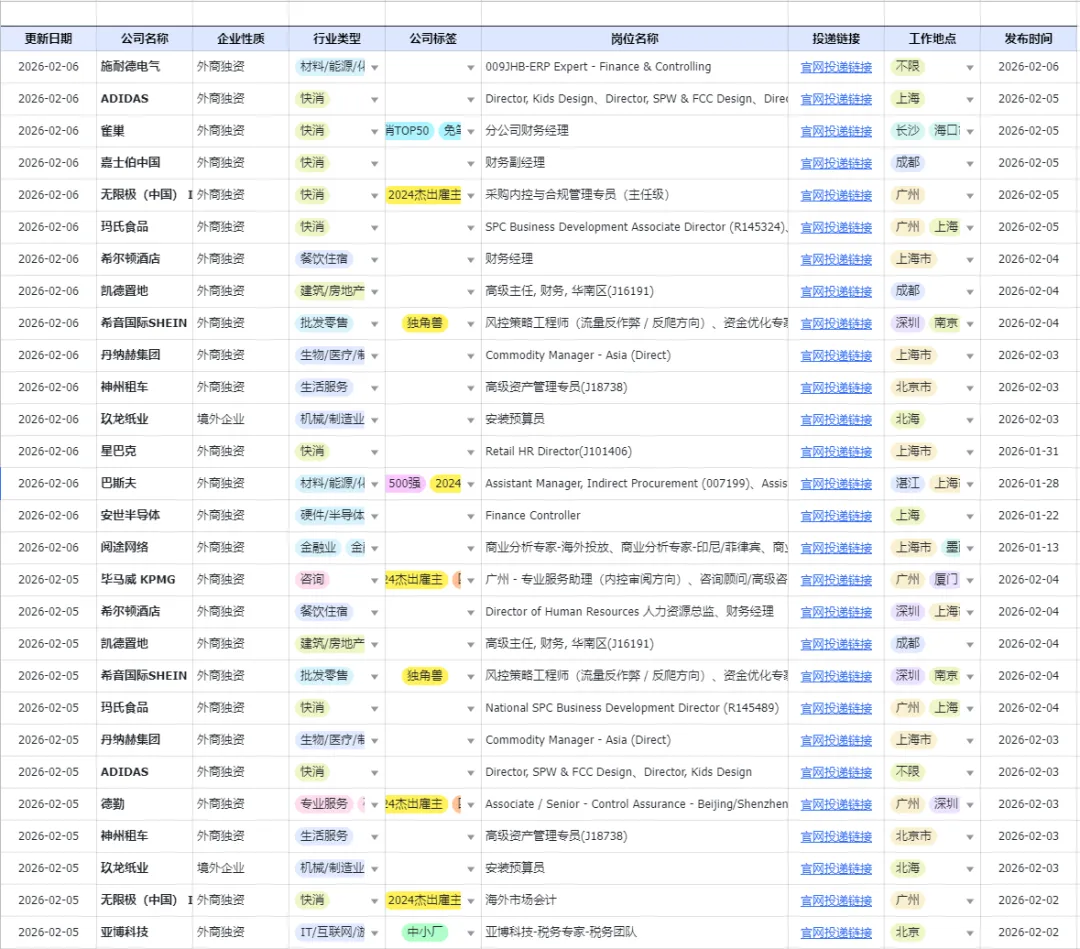Expand work location dropdown for 阅途网络
The width and height of the screenshot is (1080, 949).
(x=970, y=548)
